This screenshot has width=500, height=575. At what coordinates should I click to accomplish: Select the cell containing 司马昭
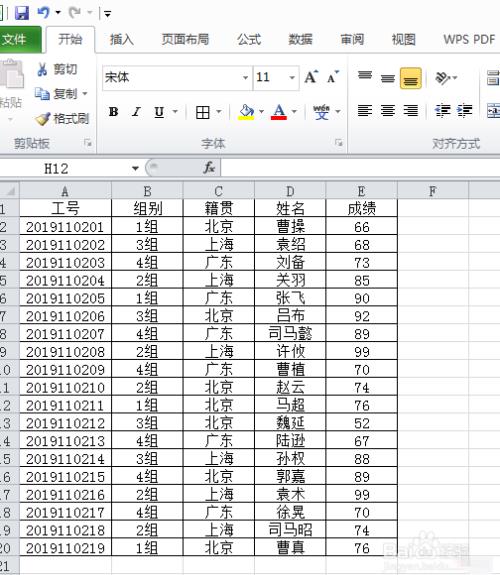[x=290, y=530]
